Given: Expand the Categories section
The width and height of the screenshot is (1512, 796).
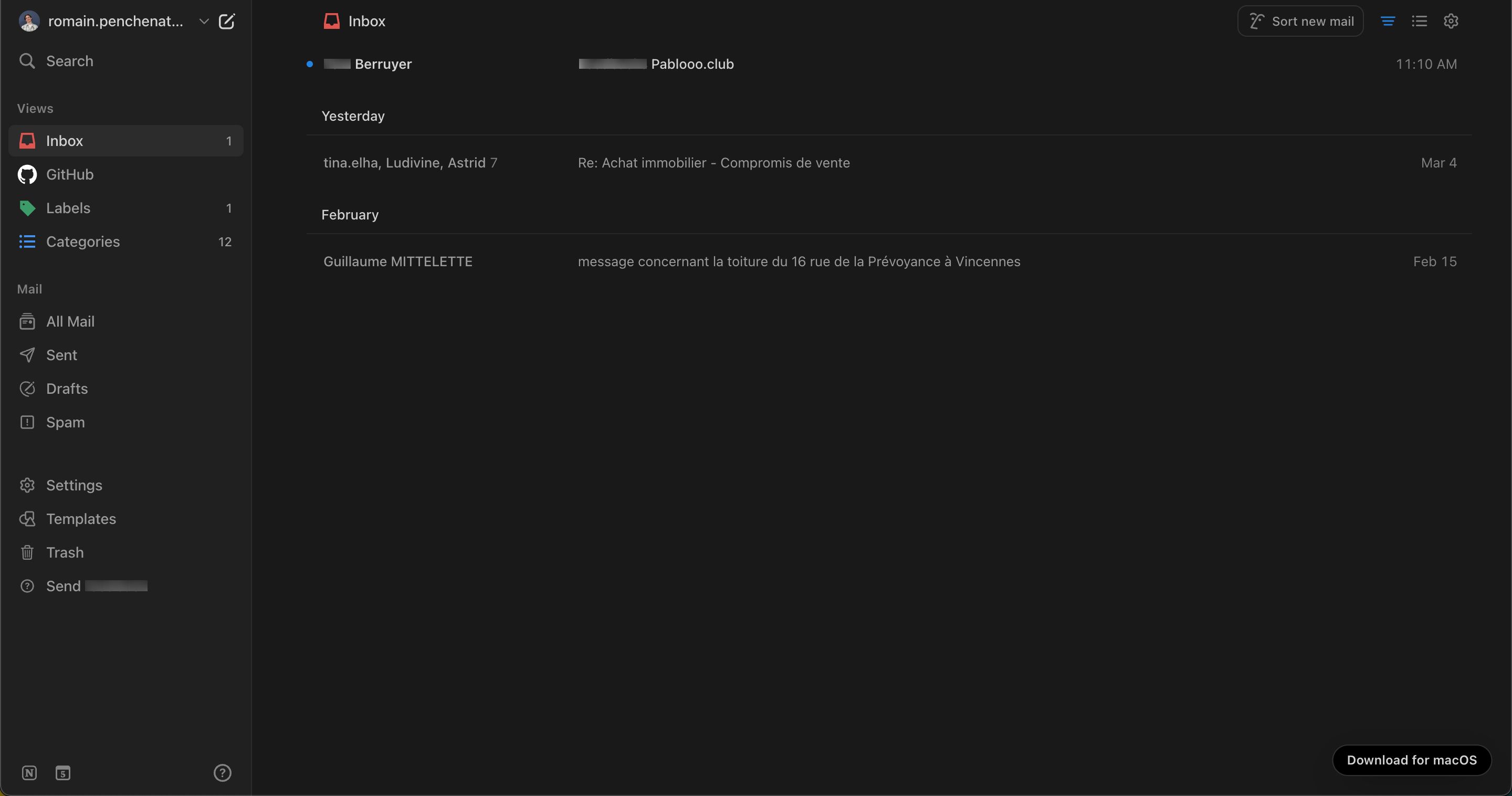Looking at the screenshot, I should 82,242.
